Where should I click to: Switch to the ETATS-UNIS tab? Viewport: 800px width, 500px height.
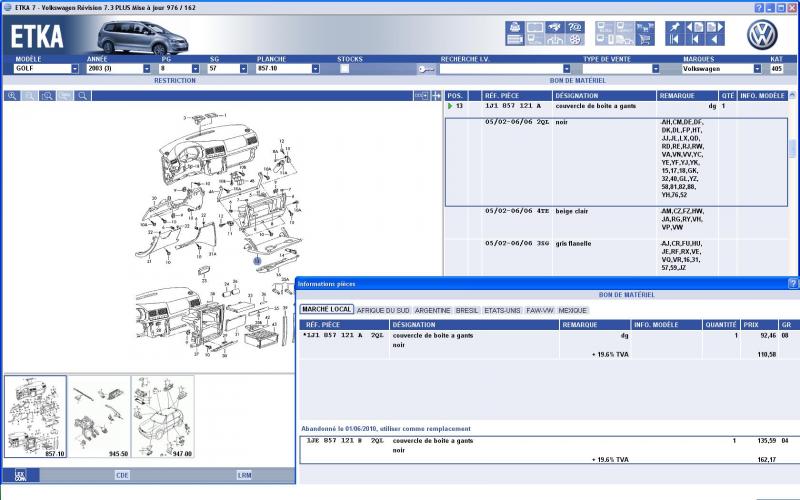point(502,310)
